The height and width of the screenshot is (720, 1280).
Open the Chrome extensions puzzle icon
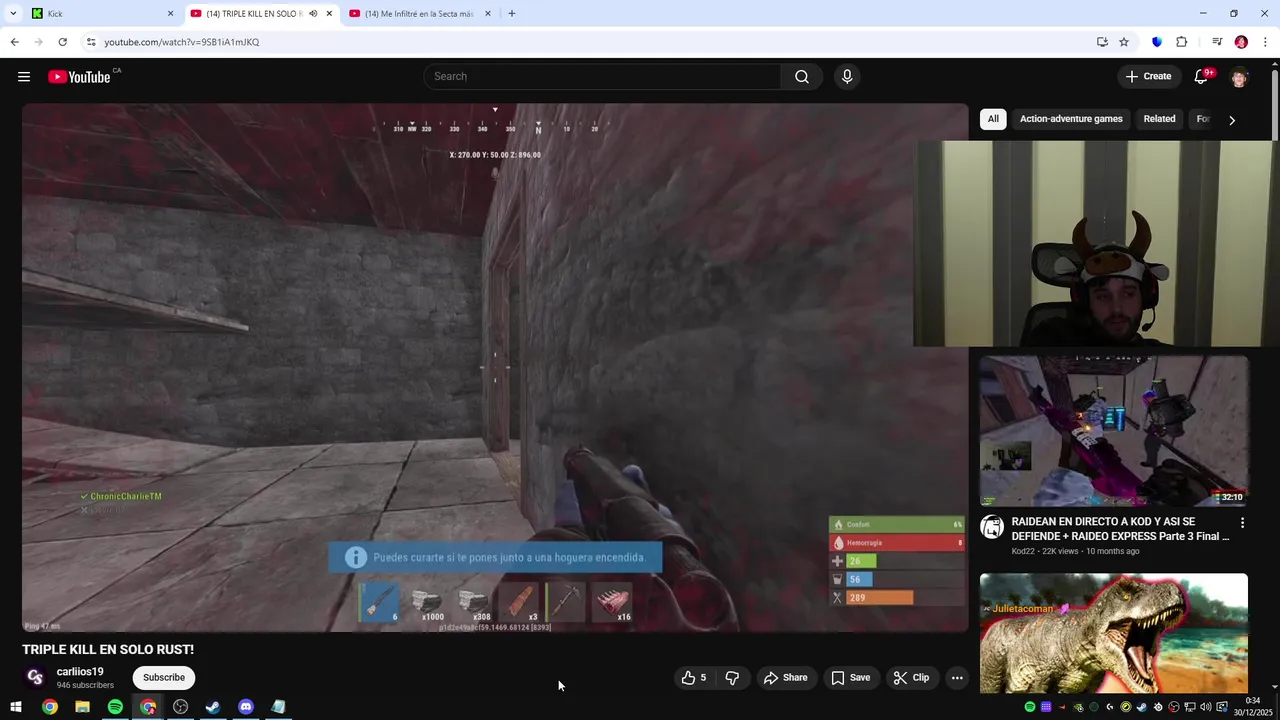click(x=1181, y=42)
